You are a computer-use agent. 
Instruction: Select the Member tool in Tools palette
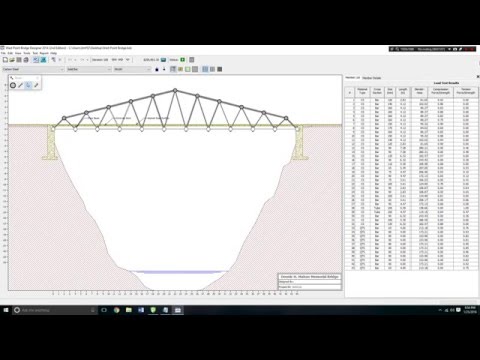(x=20, y=85)
